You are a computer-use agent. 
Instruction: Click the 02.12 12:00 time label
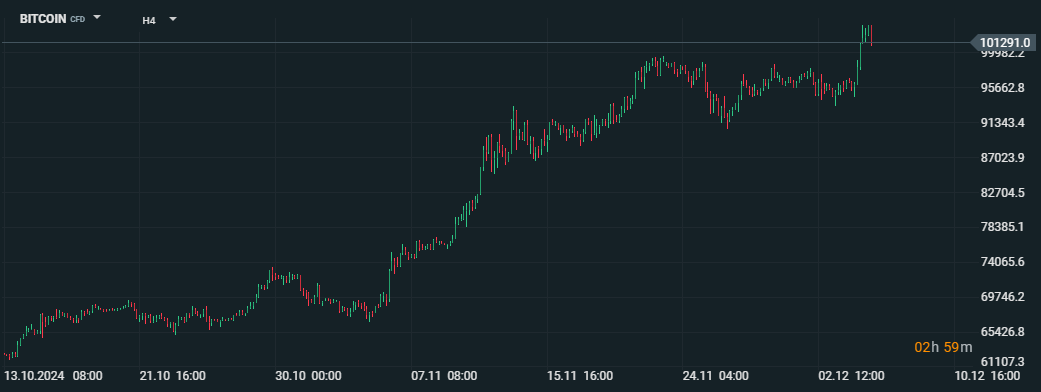click(x=852, y=376)
